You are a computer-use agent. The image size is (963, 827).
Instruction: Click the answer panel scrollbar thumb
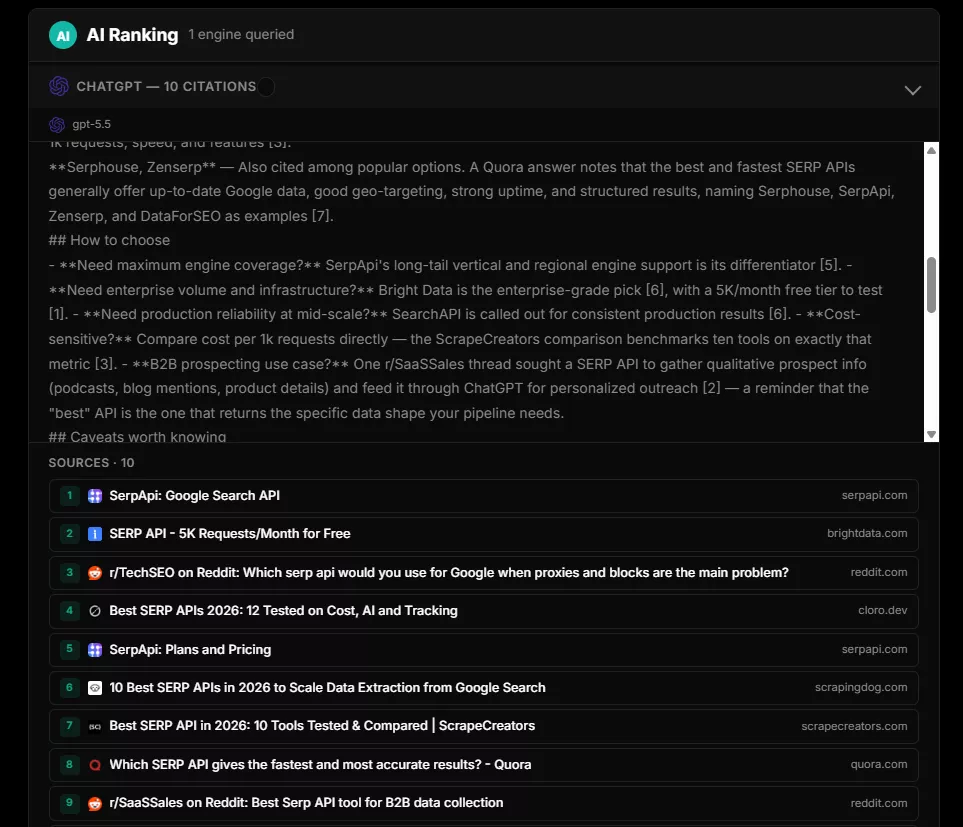[x=931, y=285]
